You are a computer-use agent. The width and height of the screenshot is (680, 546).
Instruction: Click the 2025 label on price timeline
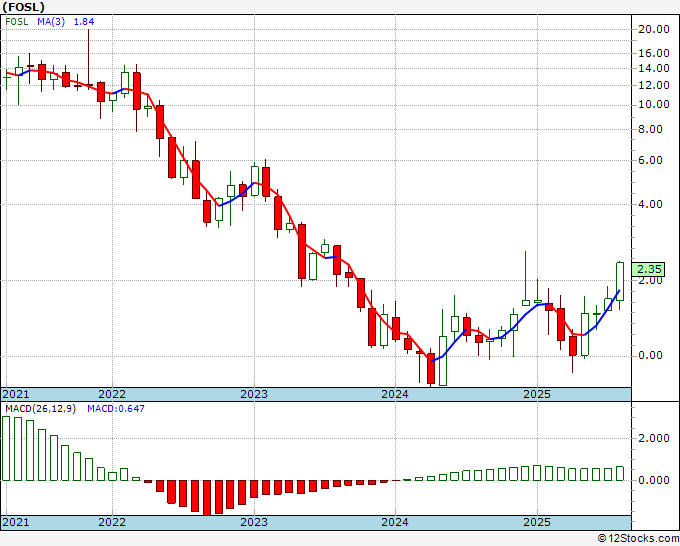coord(537,394)
